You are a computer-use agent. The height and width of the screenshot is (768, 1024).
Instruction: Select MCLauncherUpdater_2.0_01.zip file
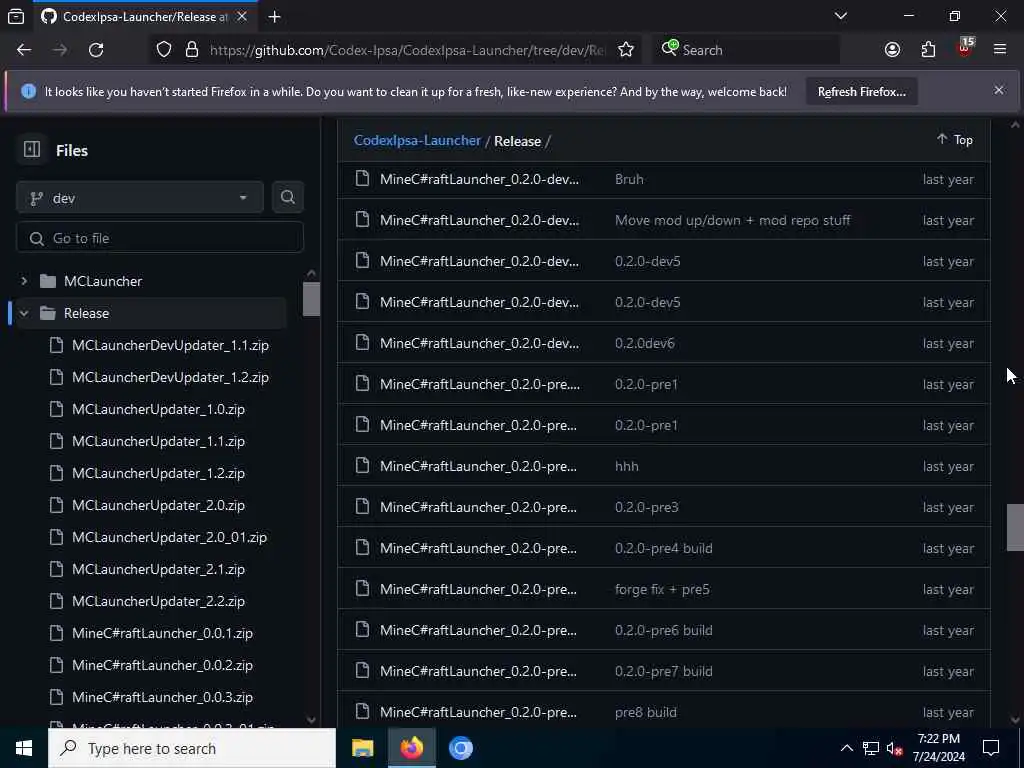coord(169,537)
